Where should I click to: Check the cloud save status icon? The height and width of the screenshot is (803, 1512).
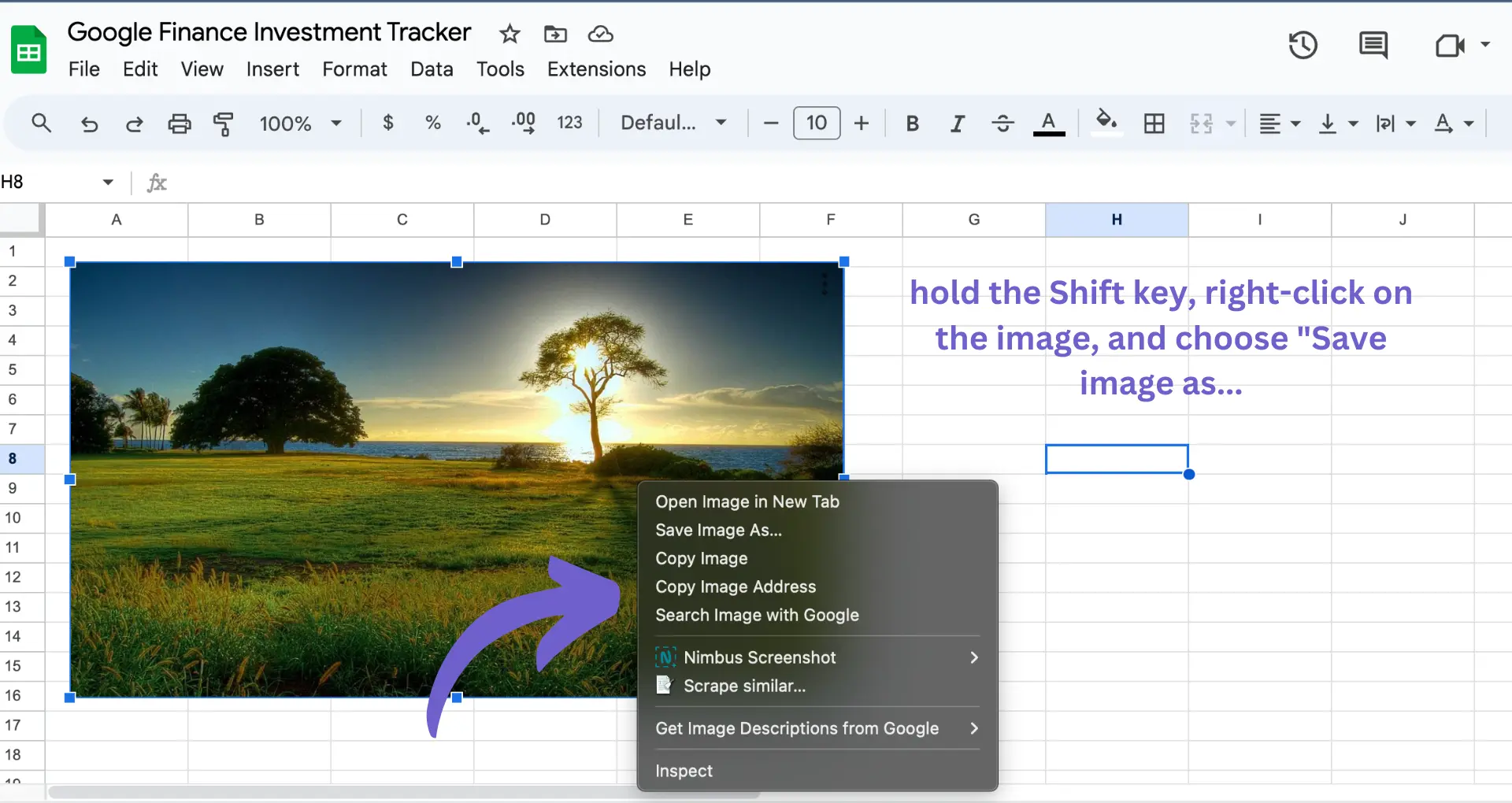(600, 34)
